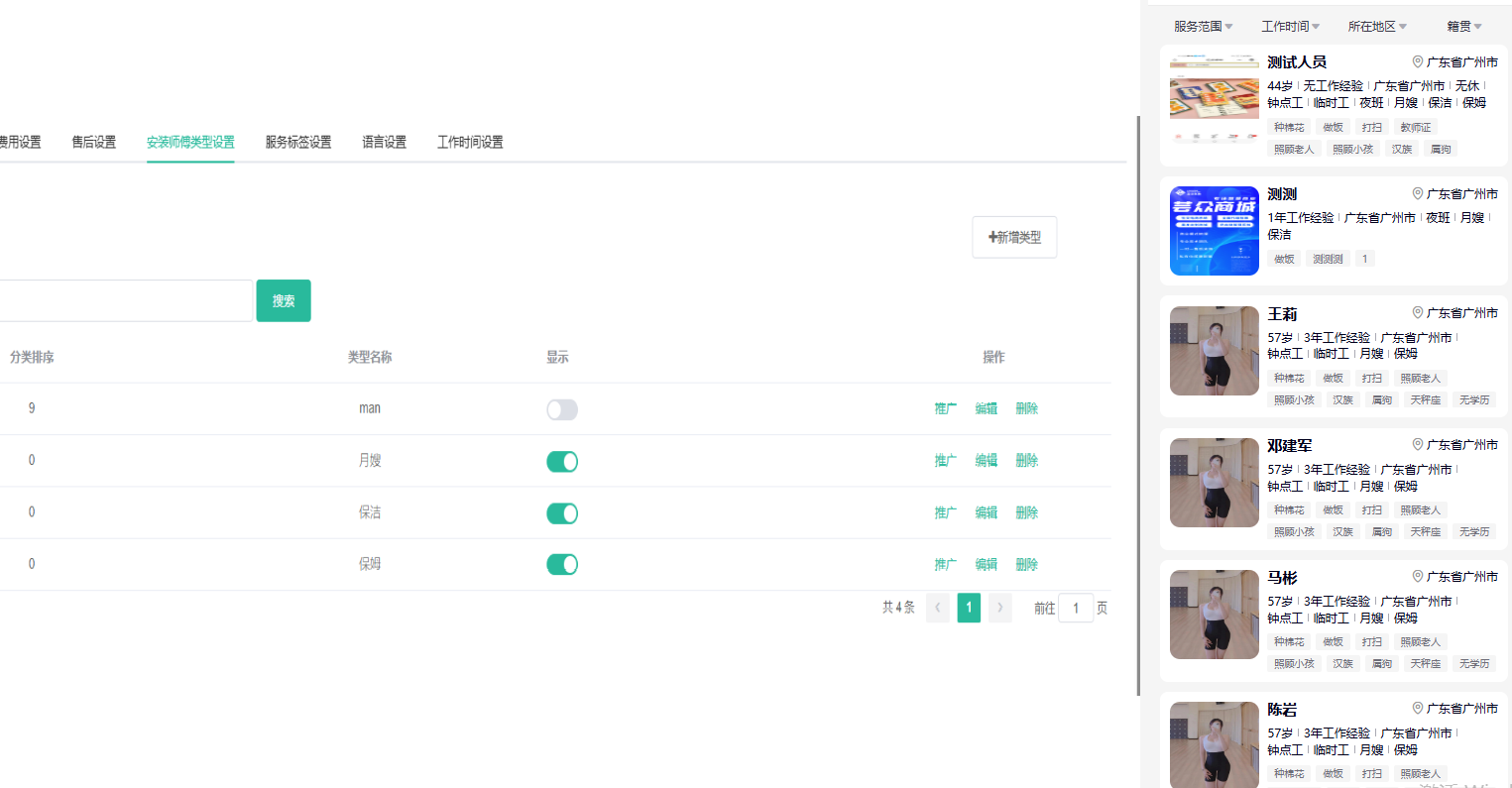Click the 天秤座 tag on 王莉 card
This screenshot has width=1512, height=788.
(x=1426, y=399)
